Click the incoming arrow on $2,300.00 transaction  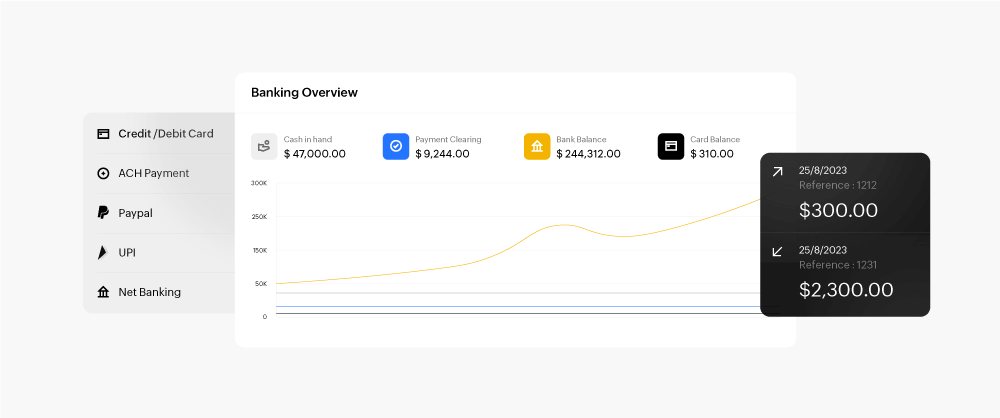777,251
